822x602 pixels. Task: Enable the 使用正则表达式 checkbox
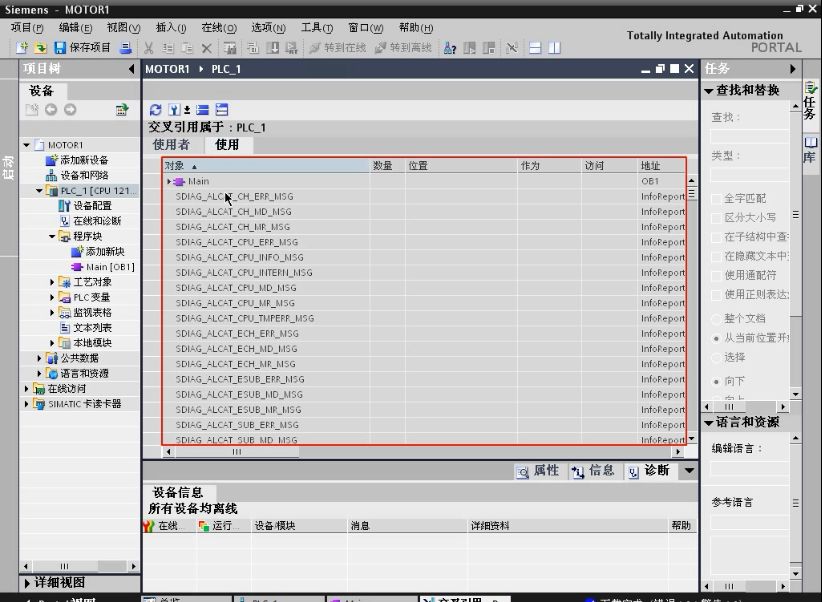point(716,295)
